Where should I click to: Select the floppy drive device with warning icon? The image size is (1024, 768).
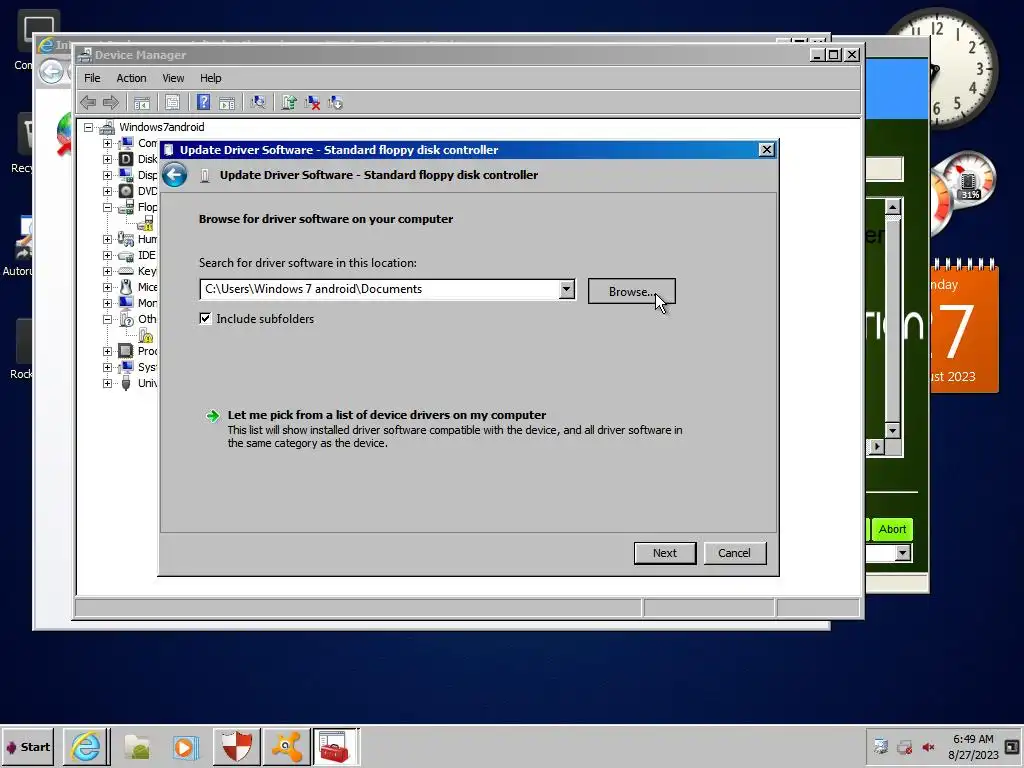pos(146,223)
